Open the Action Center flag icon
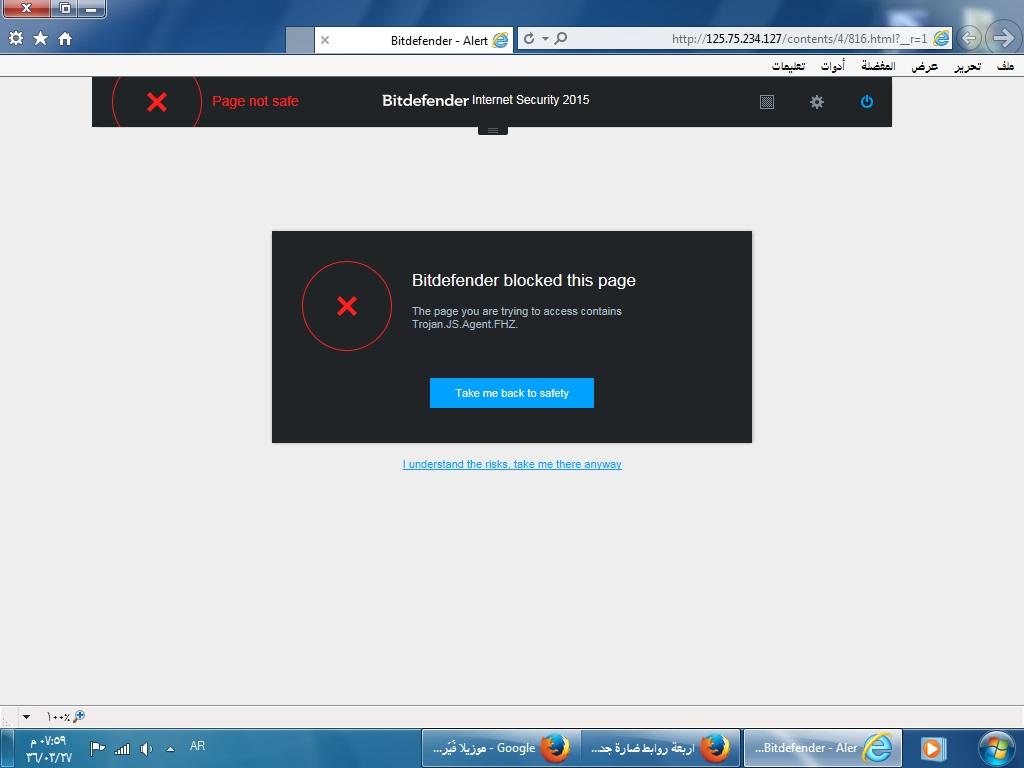 [98, 748]
